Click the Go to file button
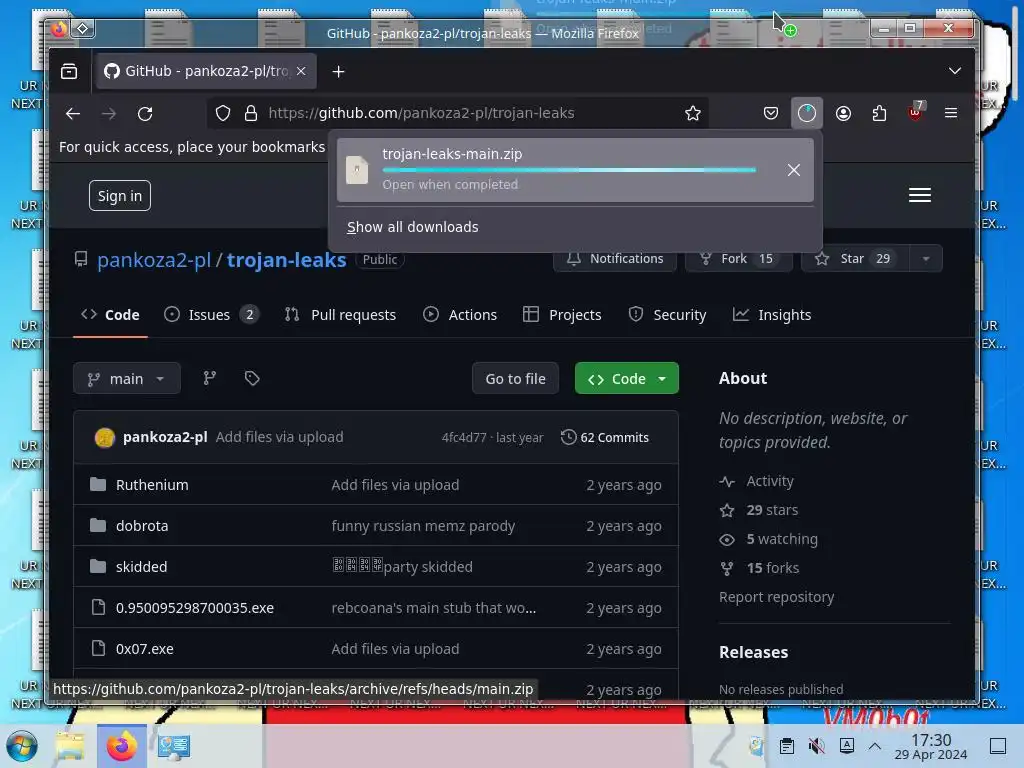The width and height of the screenshot is (1024, 768). (x=515, y=379)
